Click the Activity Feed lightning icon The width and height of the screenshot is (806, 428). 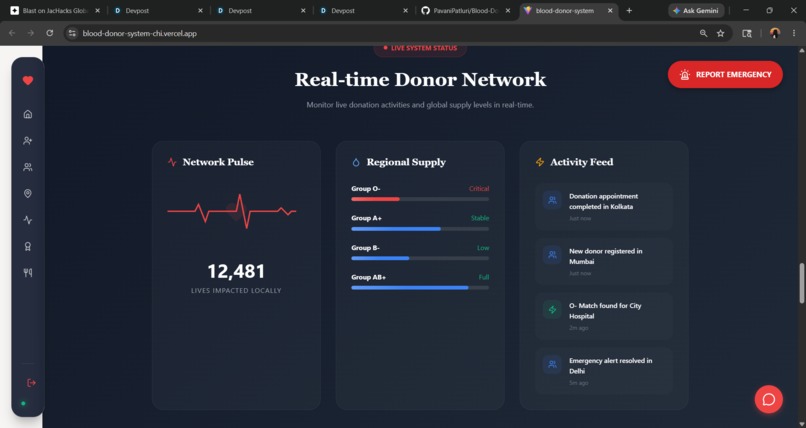[540, 162]
